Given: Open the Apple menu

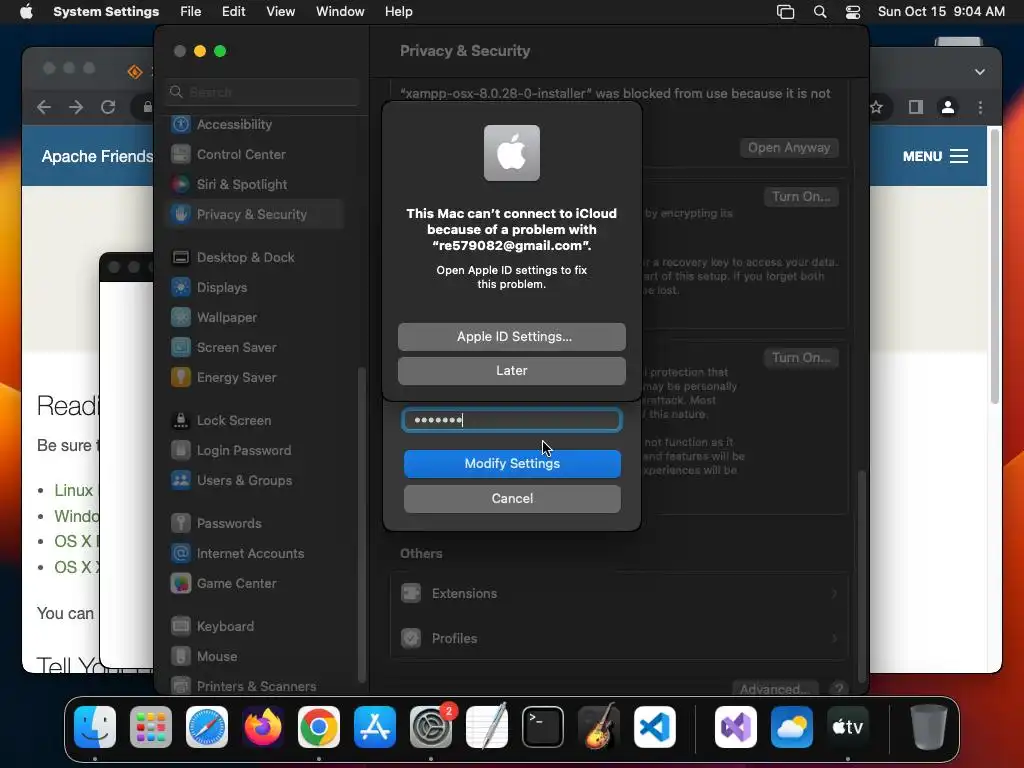Looking at the screenshot, I should (26, 12).
